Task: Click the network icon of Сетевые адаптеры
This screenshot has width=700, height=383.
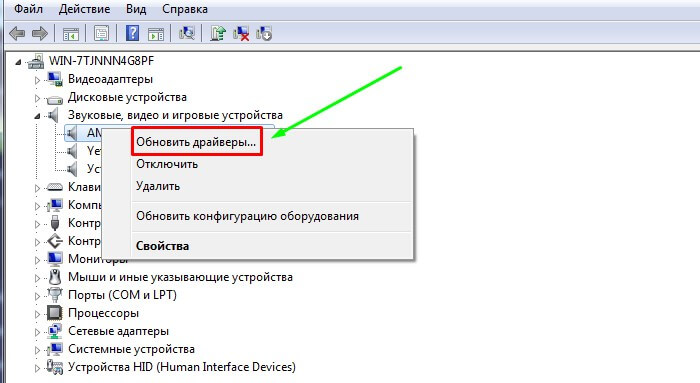Action: [55, 331]
